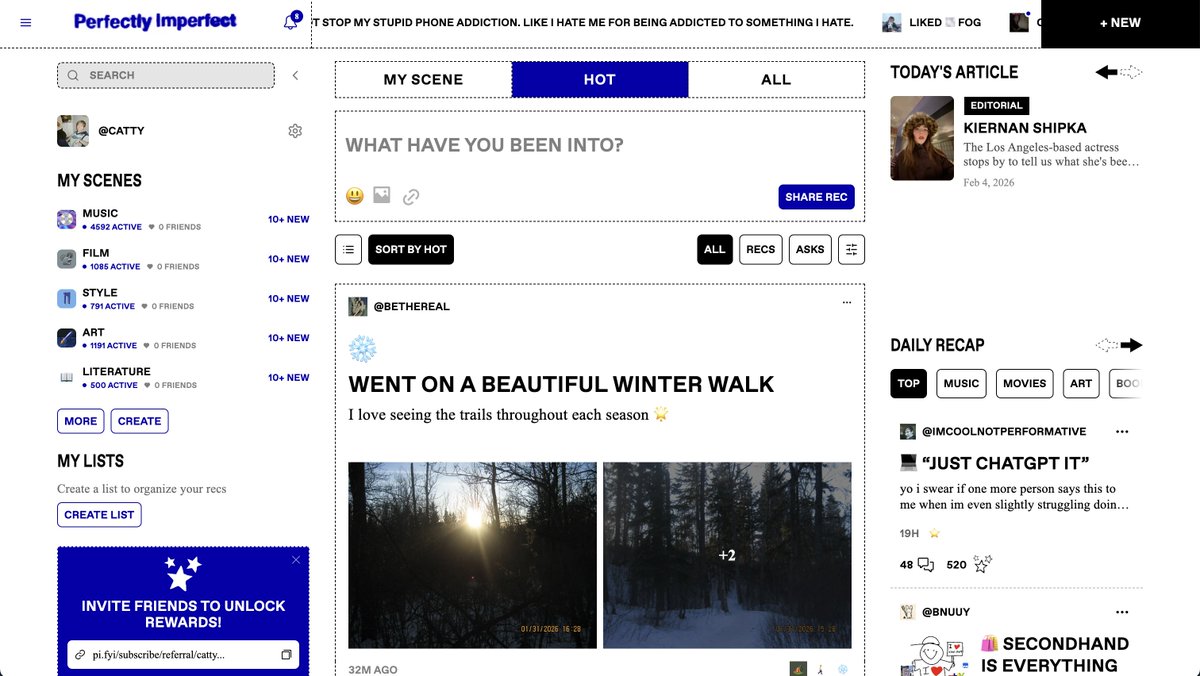This screenshot has height=676, width=1200.
Task: Select MOVIES recap tab
Action: (1024, 383)
